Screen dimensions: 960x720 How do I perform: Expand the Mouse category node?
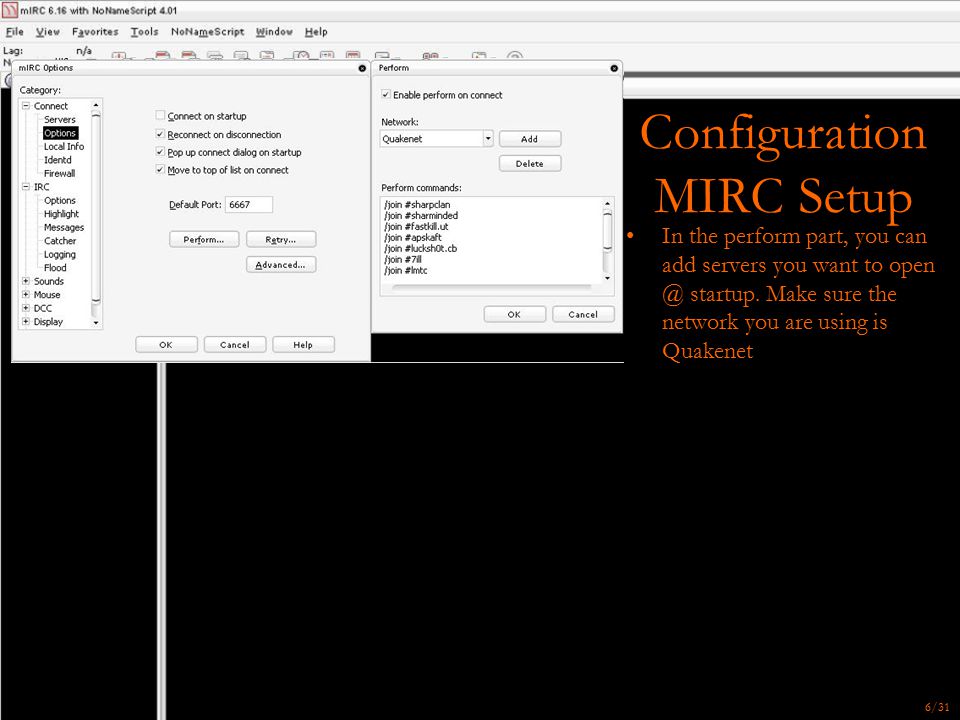click(x=26, y=294)
